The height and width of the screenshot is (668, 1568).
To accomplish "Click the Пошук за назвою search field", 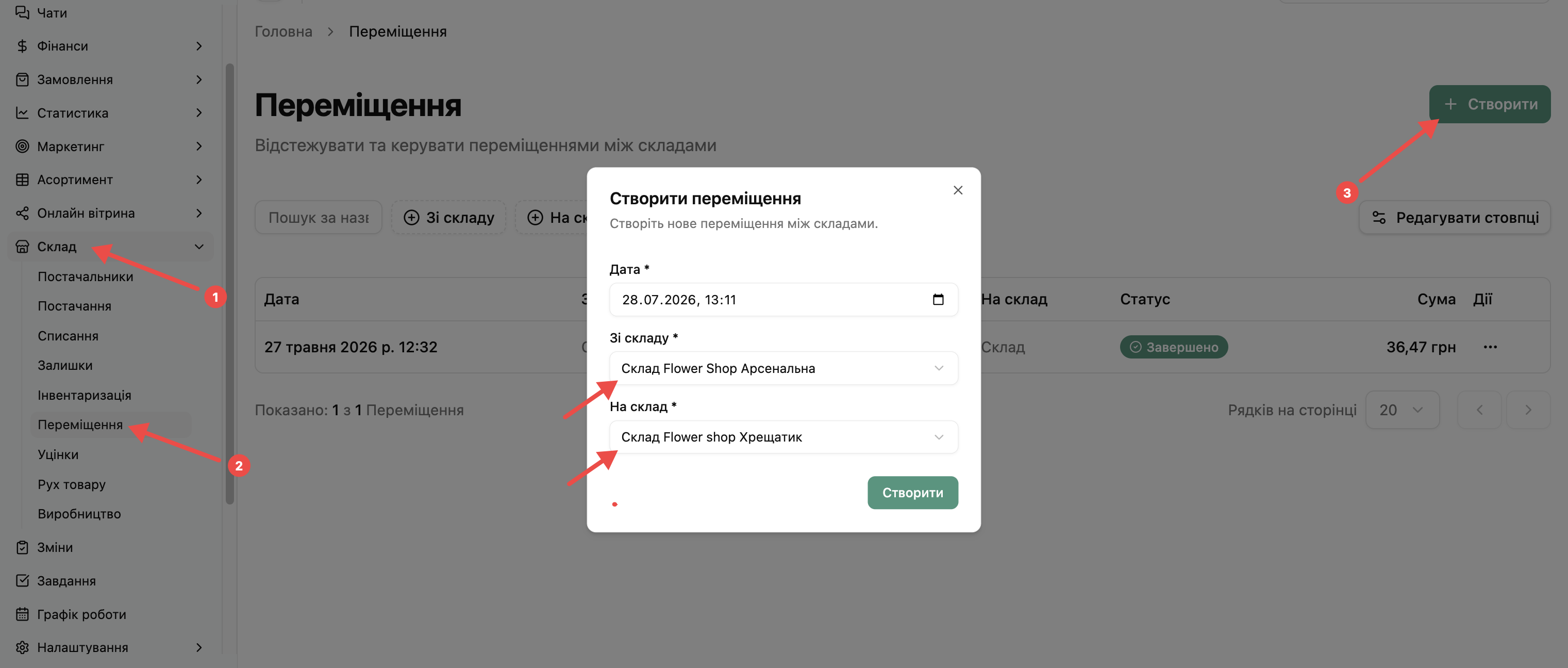I will coord(319,217).
